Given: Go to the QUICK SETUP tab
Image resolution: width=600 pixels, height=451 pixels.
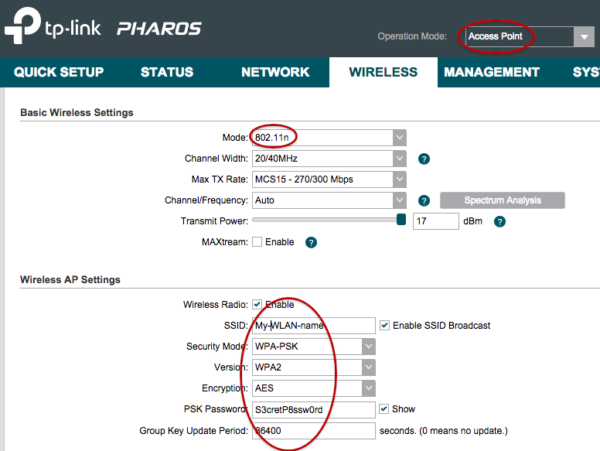Looking at the screenshot, I should pos(59,72).
